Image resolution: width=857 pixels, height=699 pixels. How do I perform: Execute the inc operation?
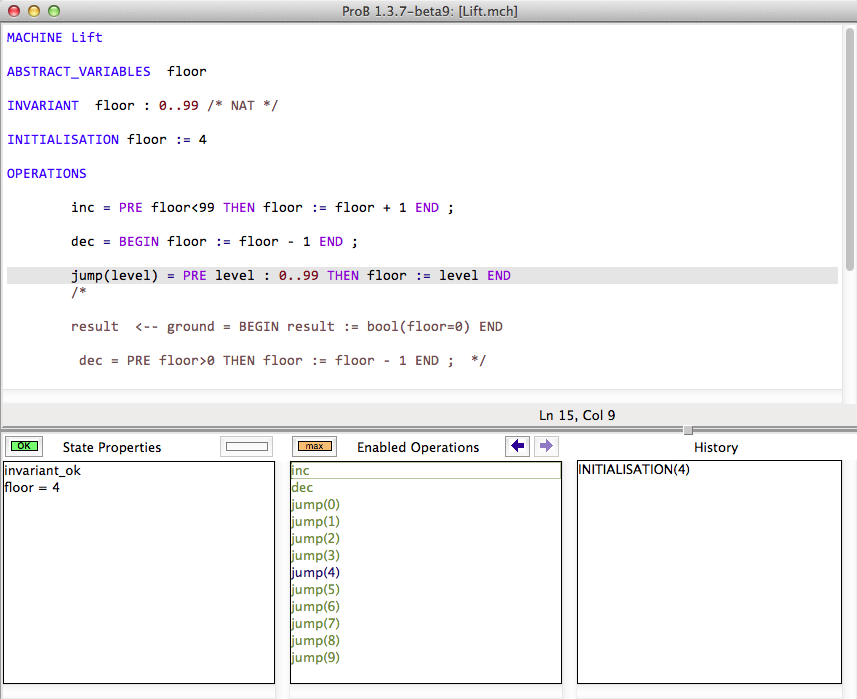(301, 470)
